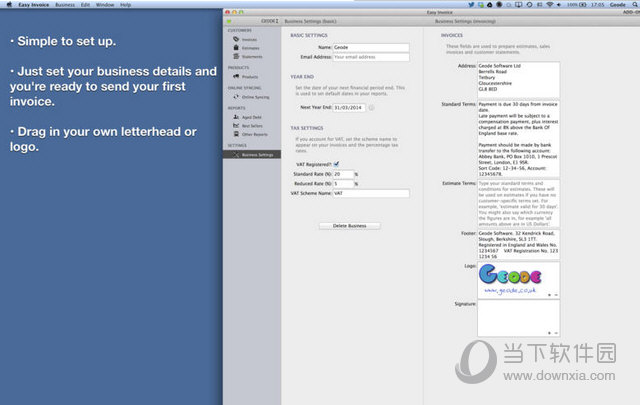This screenshot has width=640, height=405.
Task: Open Products via its megaphone icon
Action: pyautogui.click(x=236, y=76)
